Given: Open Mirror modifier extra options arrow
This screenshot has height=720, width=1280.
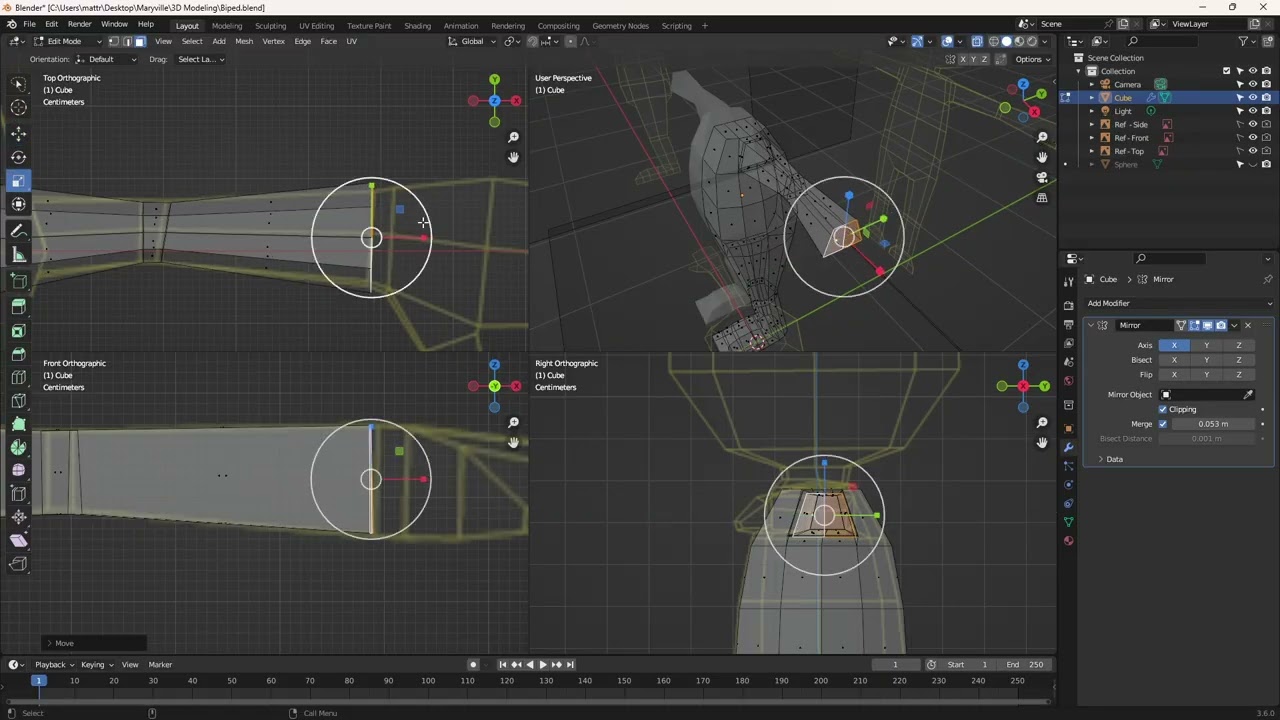Looking at the screenshot, I should (x=1234, y=325).
